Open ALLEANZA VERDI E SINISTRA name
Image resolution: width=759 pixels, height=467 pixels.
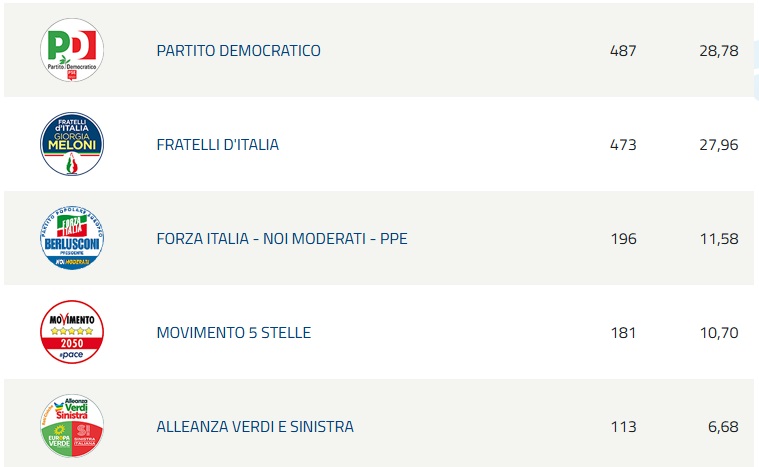pyautogui.click(x=255, y=427)
